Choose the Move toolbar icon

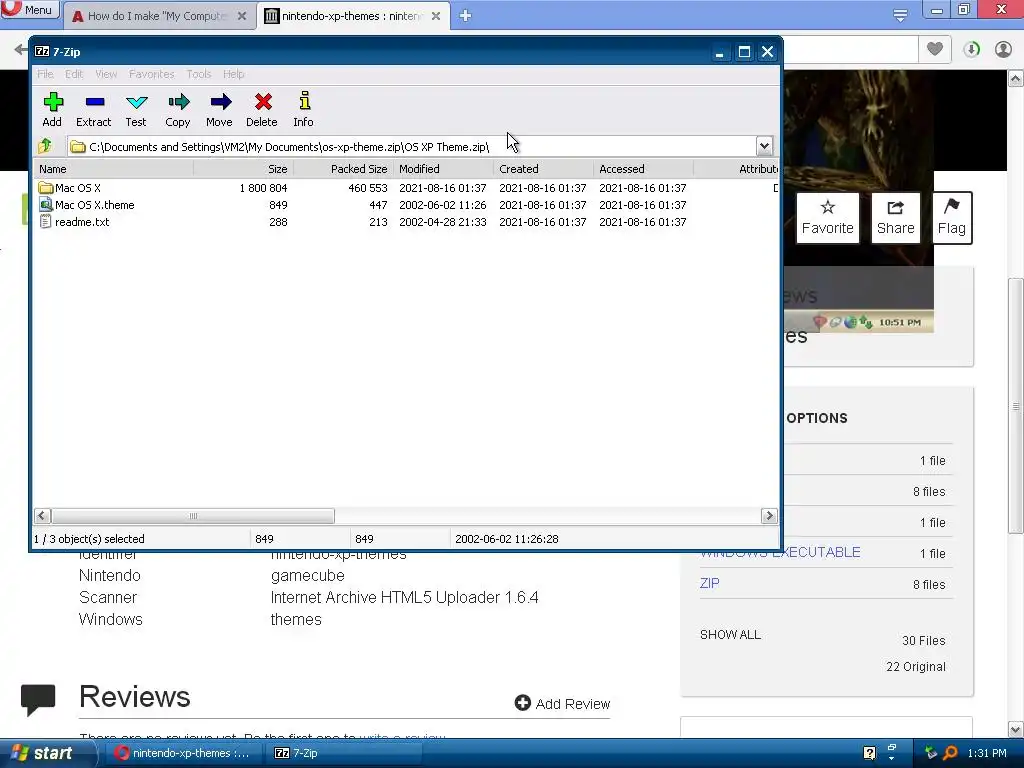219,109
